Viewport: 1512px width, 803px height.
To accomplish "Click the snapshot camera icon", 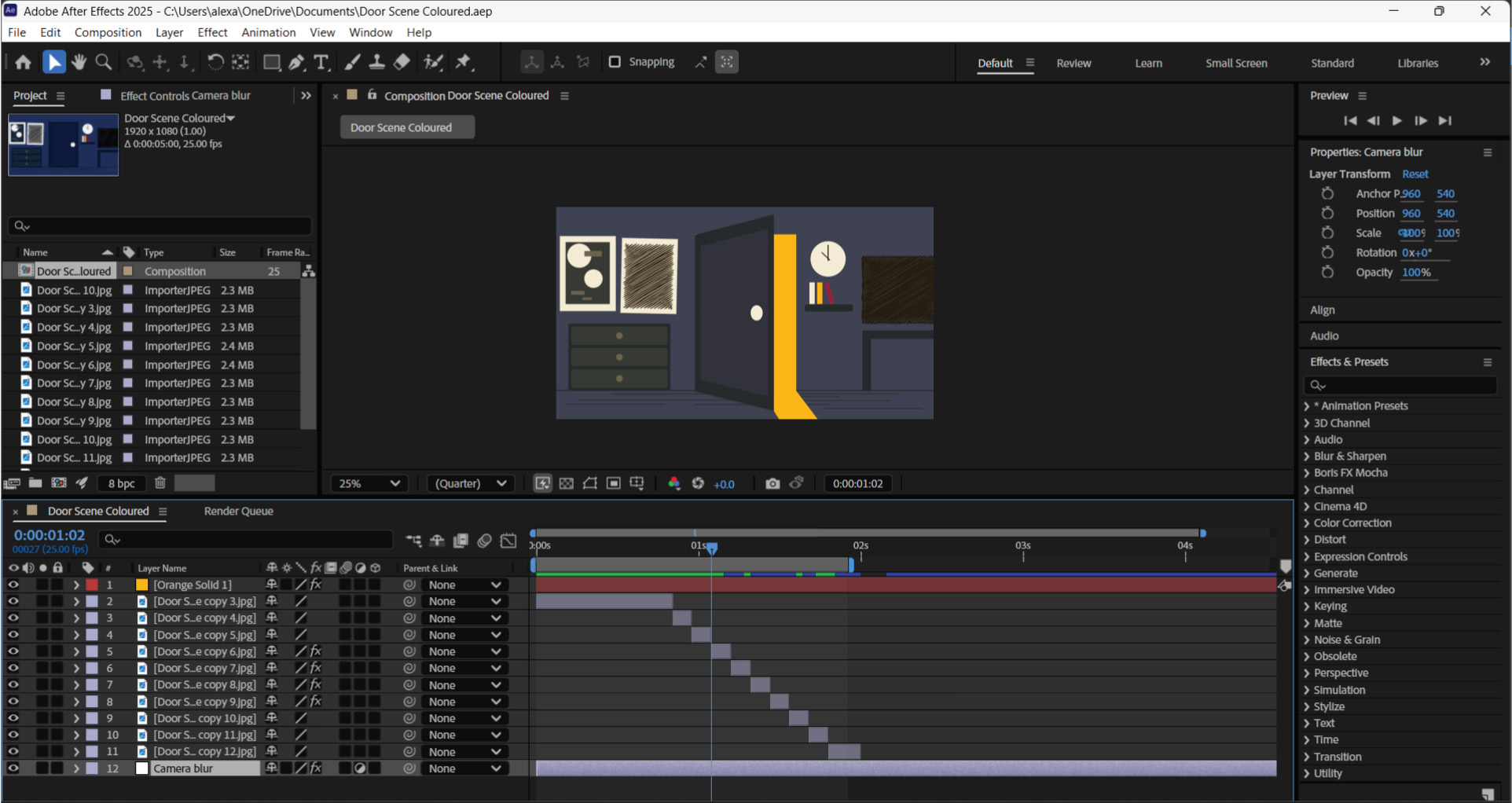I will pos(773,483).
